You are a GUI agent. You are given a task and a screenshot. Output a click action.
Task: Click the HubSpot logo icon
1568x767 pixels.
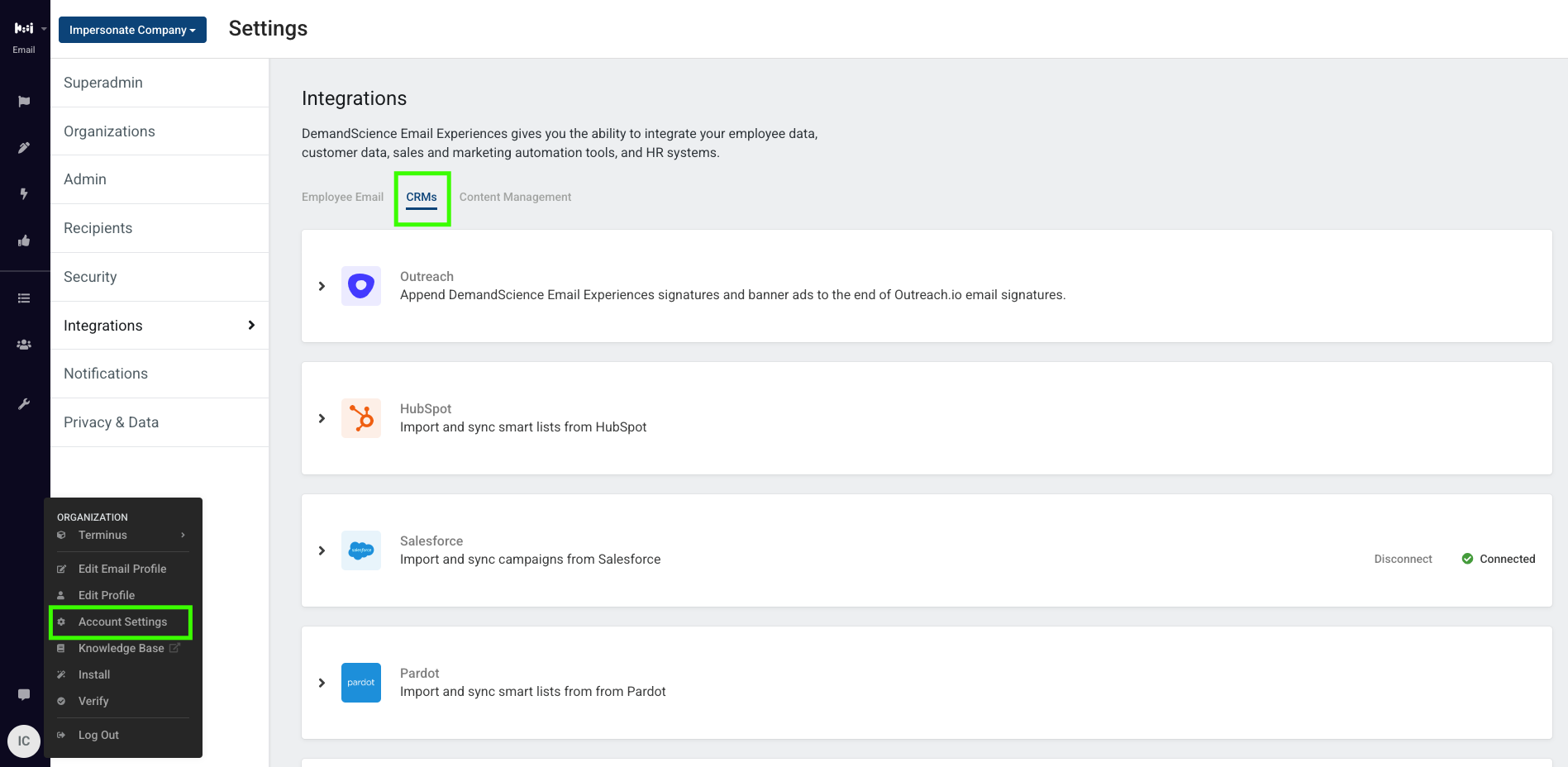[x=361, y=418]
